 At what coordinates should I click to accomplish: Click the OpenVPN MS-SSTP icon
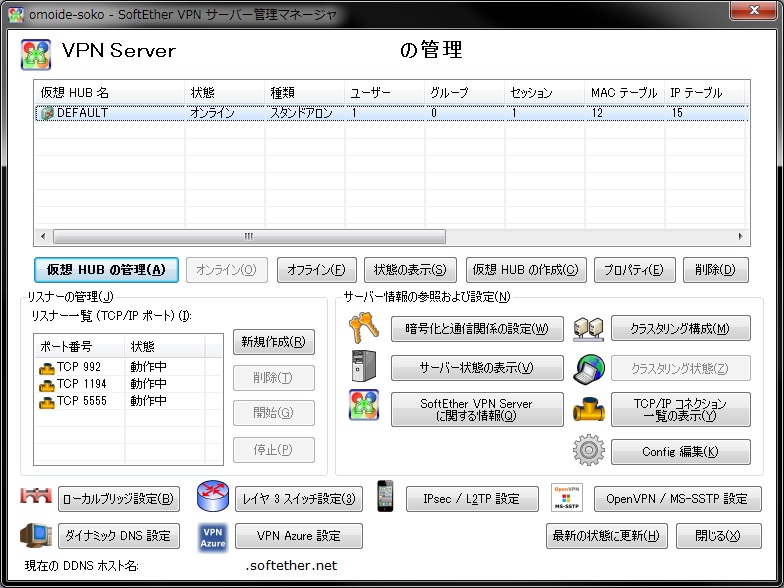click(566, 497)
